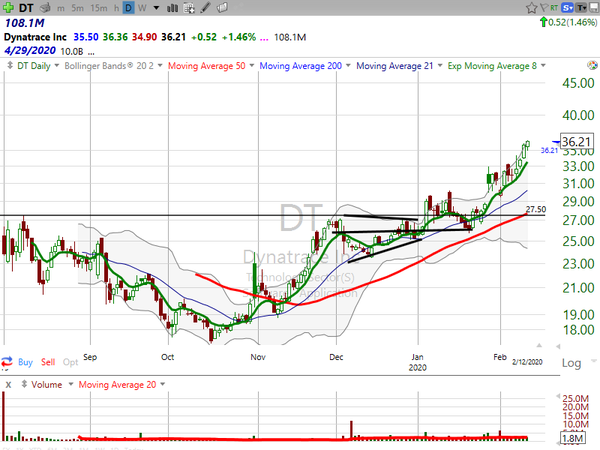The image size is (600, 450).
Task: Select the pencil drawing tools icon
Action: [x=205, y=7]
